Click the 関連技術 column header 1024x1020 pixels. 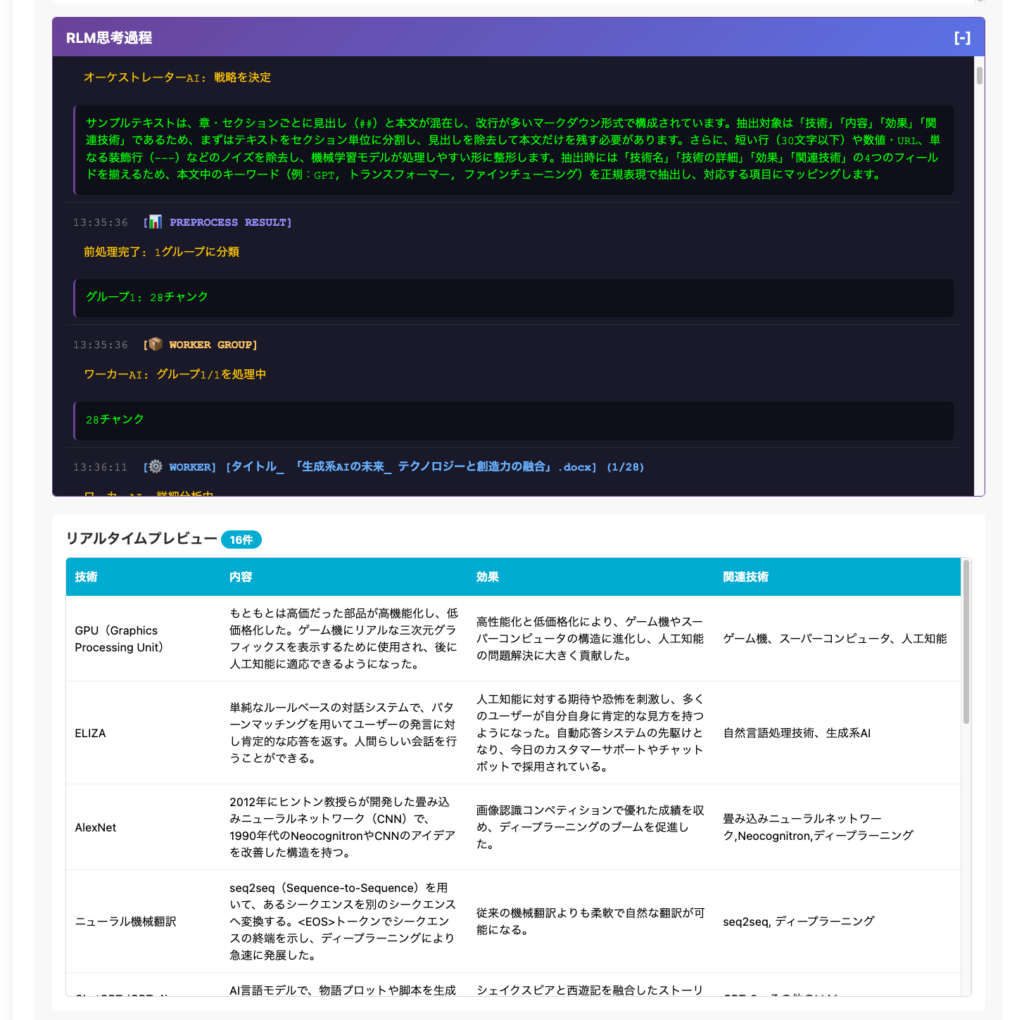(x=745, y=577)
